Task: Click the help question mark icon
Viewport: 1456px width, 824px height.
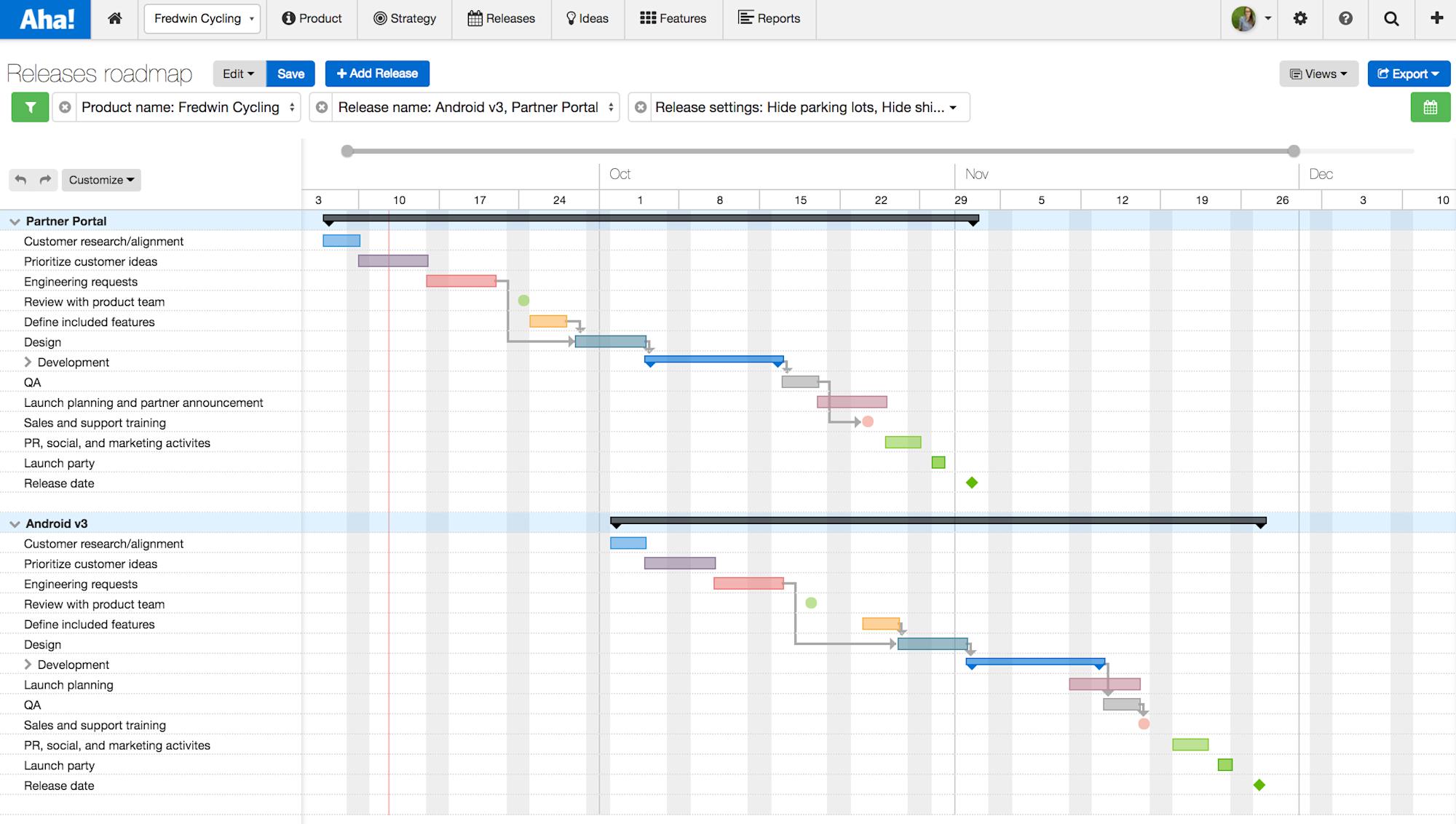Action: (x=1344, y=18)
